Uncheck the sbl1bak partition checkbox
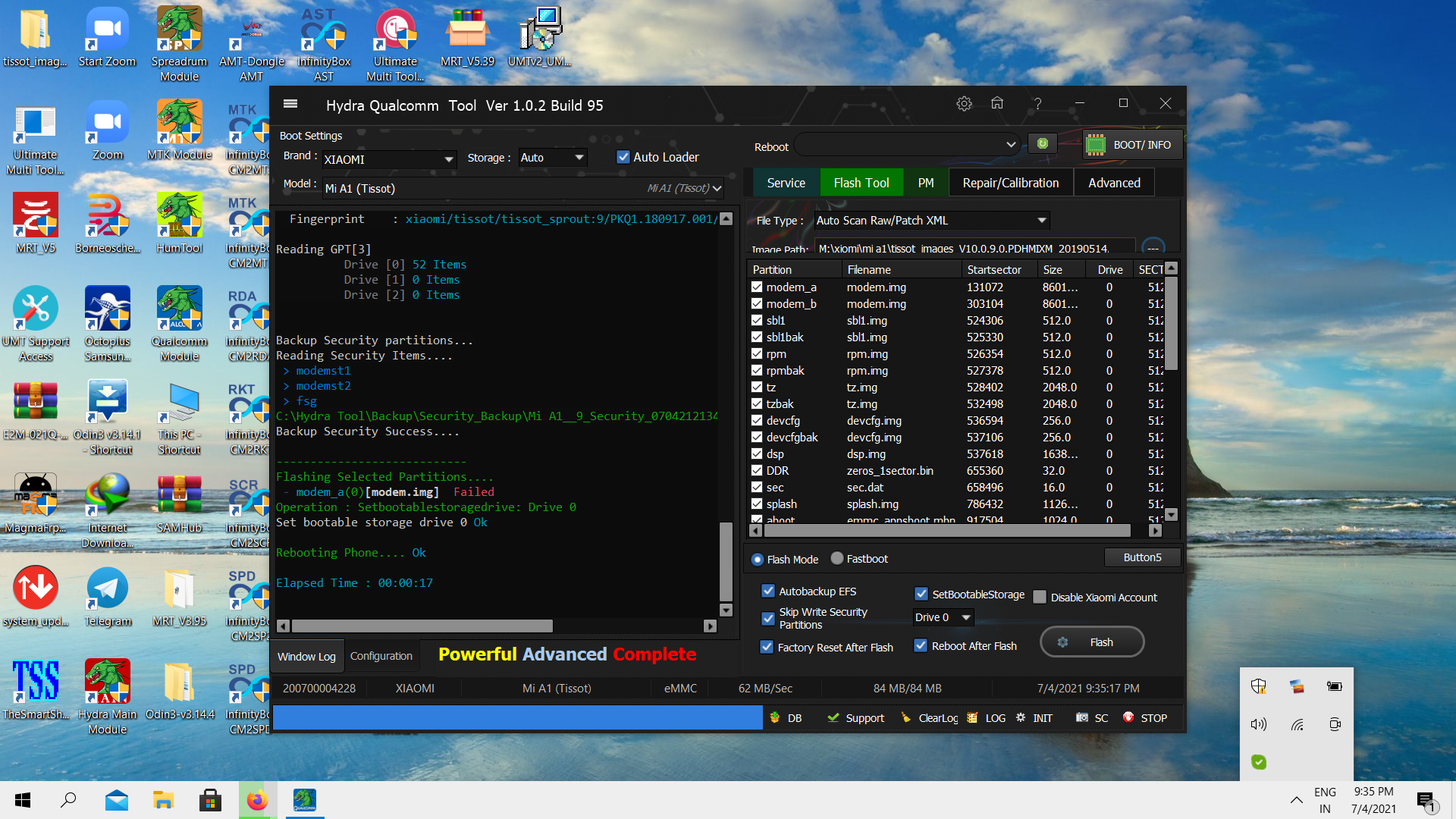 point(757,337)
